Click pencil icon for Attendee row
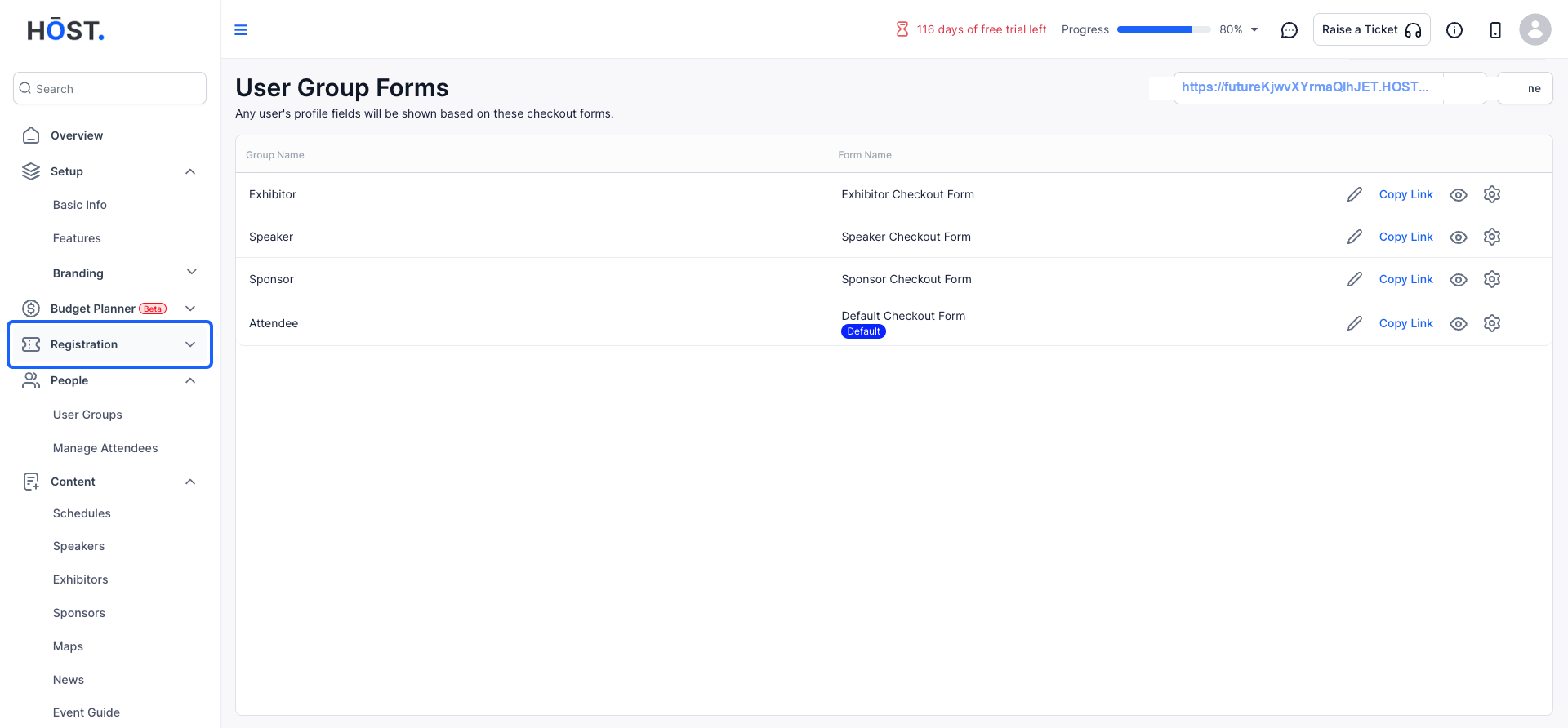The height and width of the screenshot is (728, 1568). pos(1355,323)
